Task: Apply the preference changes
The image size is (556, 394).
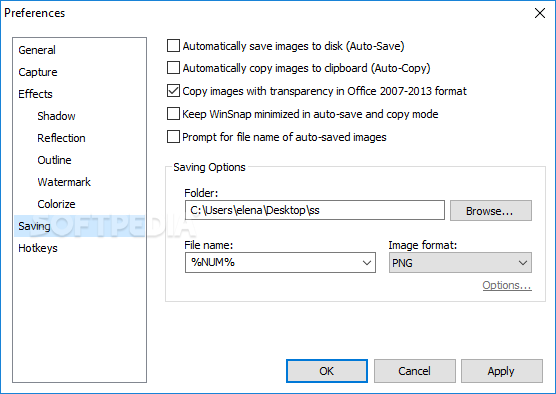Action: click(x=501, y=371)
